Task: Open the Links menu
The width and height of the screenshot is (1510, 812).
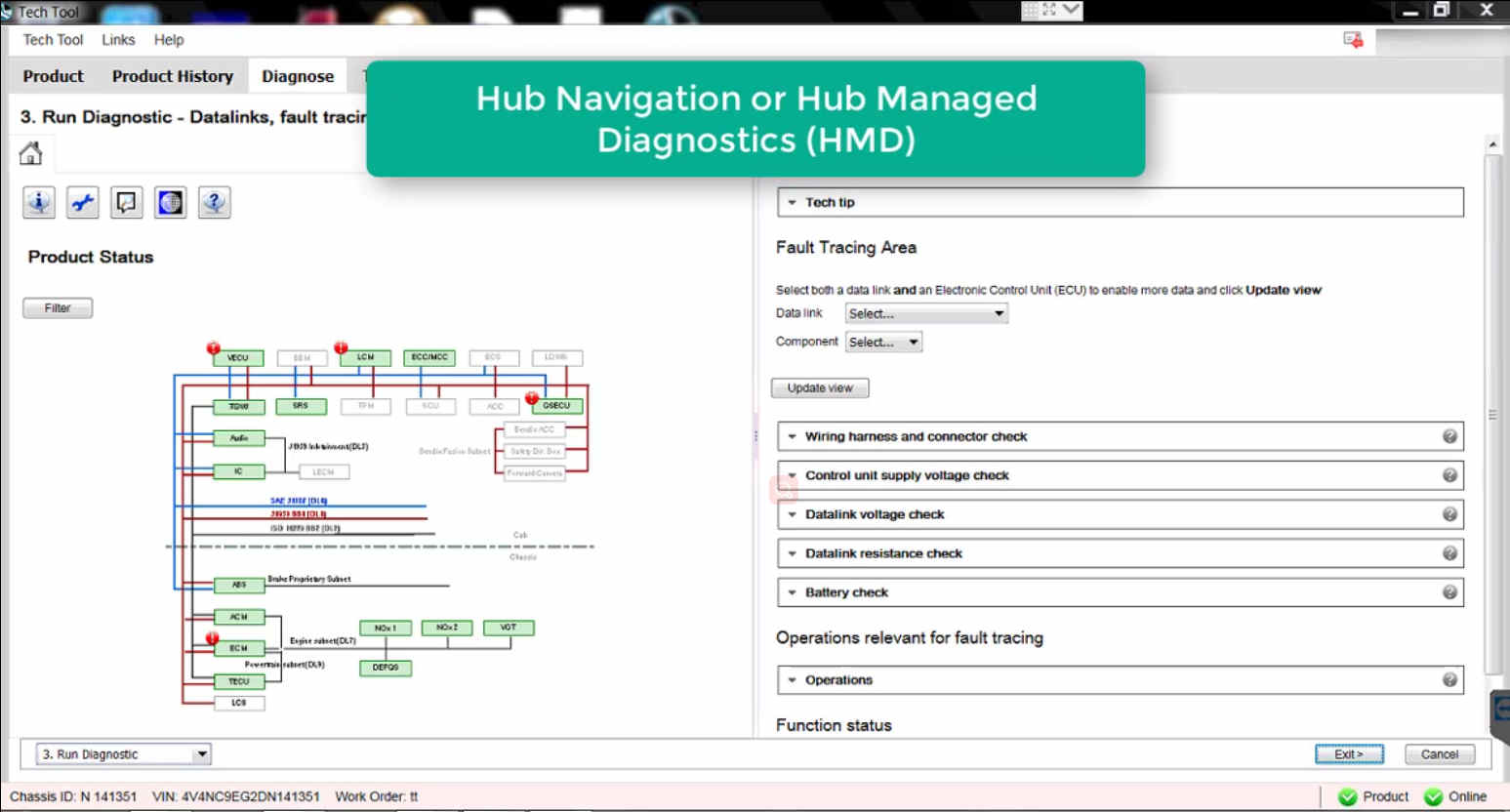Action: tap(118, 40)
